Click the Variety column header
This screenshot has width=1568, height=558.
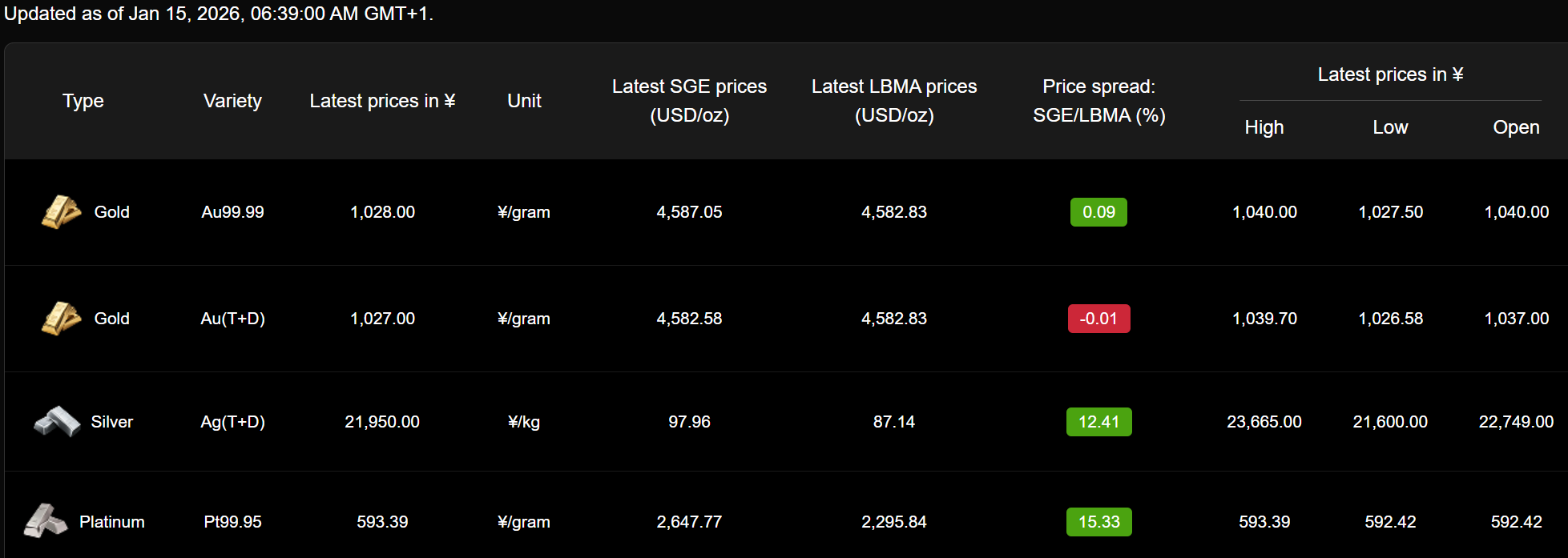pyautogui.click(x=232, y=101)
